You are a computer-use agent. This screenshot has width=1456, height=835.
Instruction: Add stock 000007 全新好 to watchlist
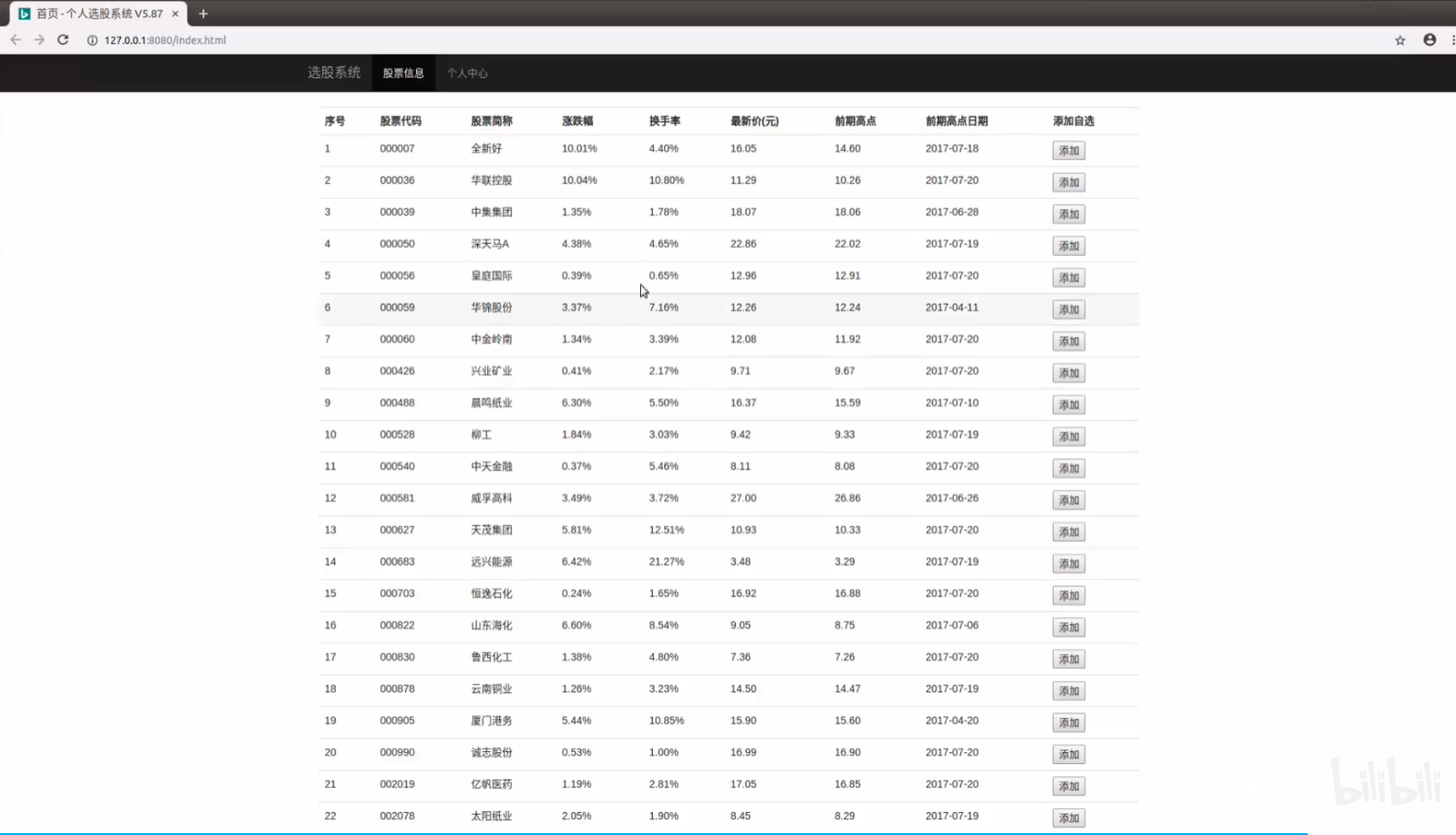(x=1068, y=150)
